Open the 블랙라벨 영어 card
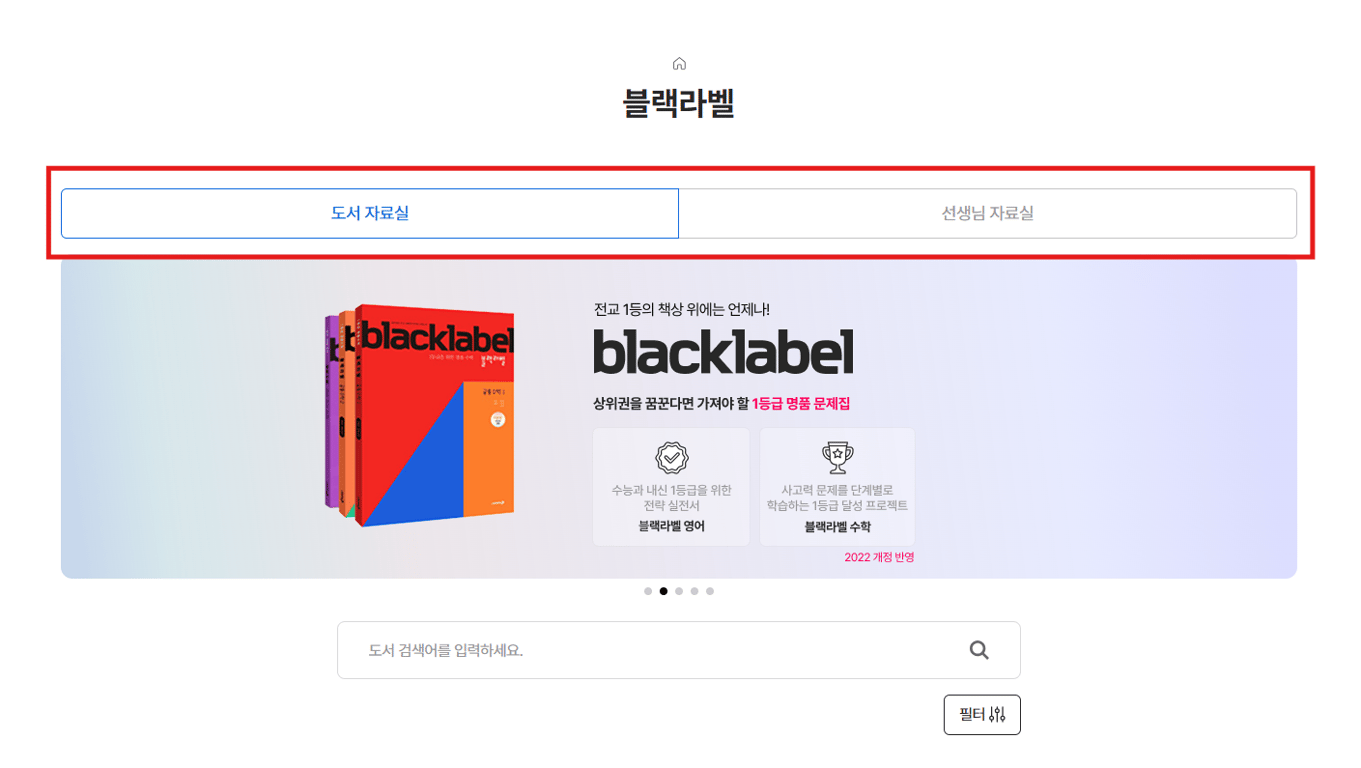The image size is (1361, 768). coord(671,487)
